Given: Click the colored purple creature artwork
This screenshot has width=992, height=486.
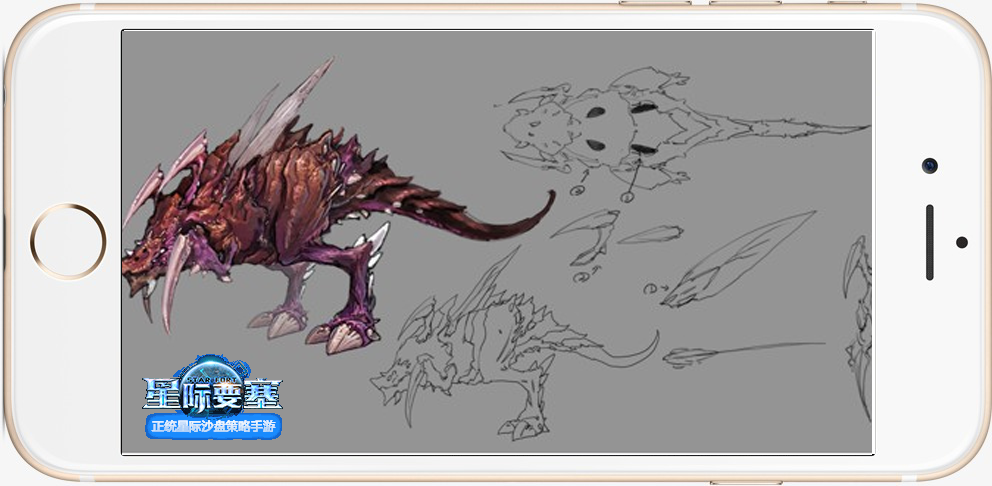Looking at the screenshot, I should pyautogui.click(x=338, y=206).
